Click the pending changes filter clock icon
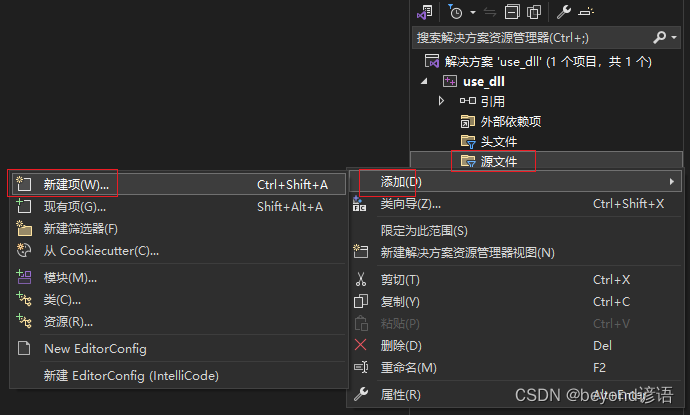 (x=455, y=12)
